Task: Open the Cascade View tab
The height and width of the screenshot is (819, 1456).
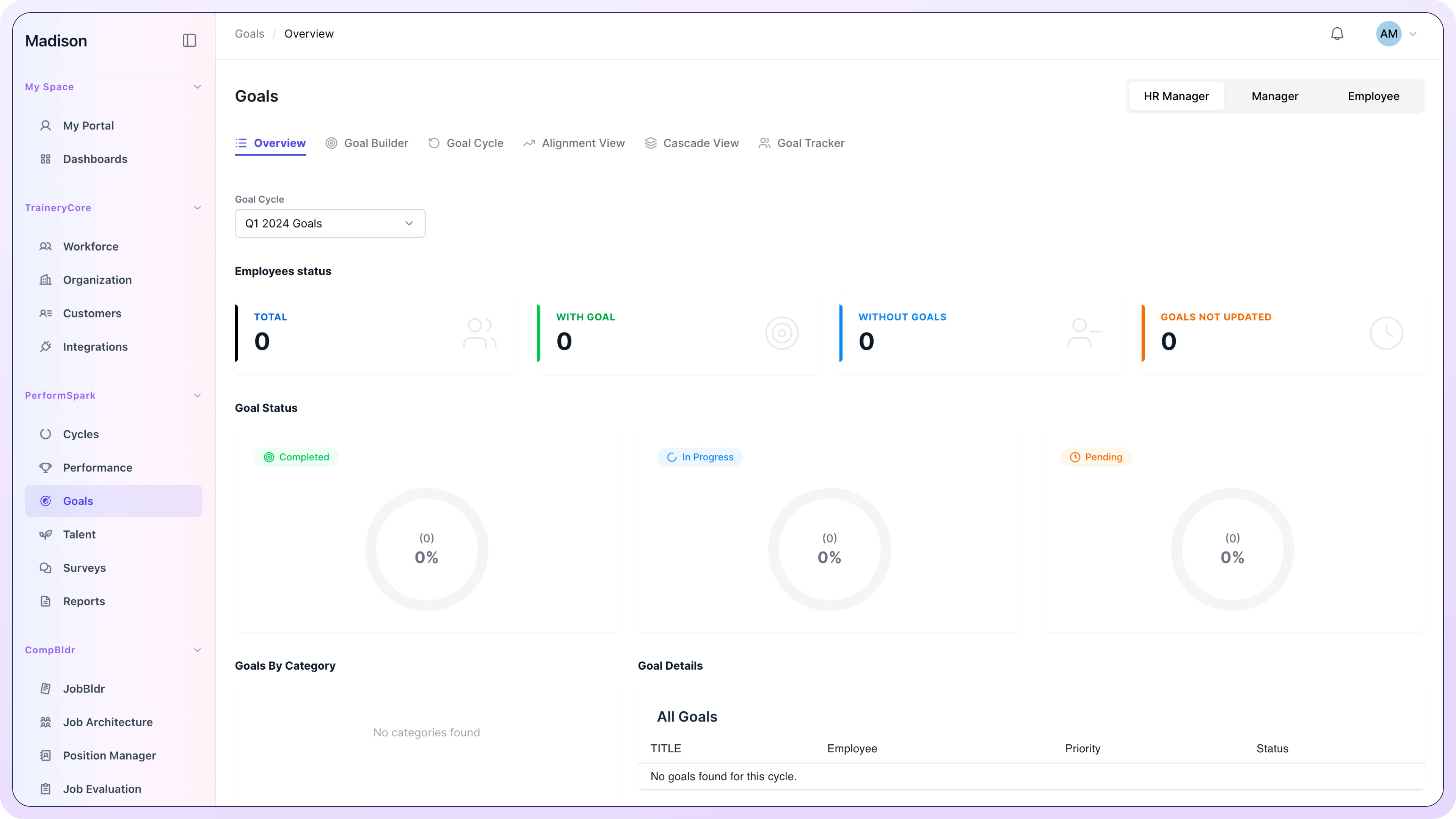Action: point(691,143)
